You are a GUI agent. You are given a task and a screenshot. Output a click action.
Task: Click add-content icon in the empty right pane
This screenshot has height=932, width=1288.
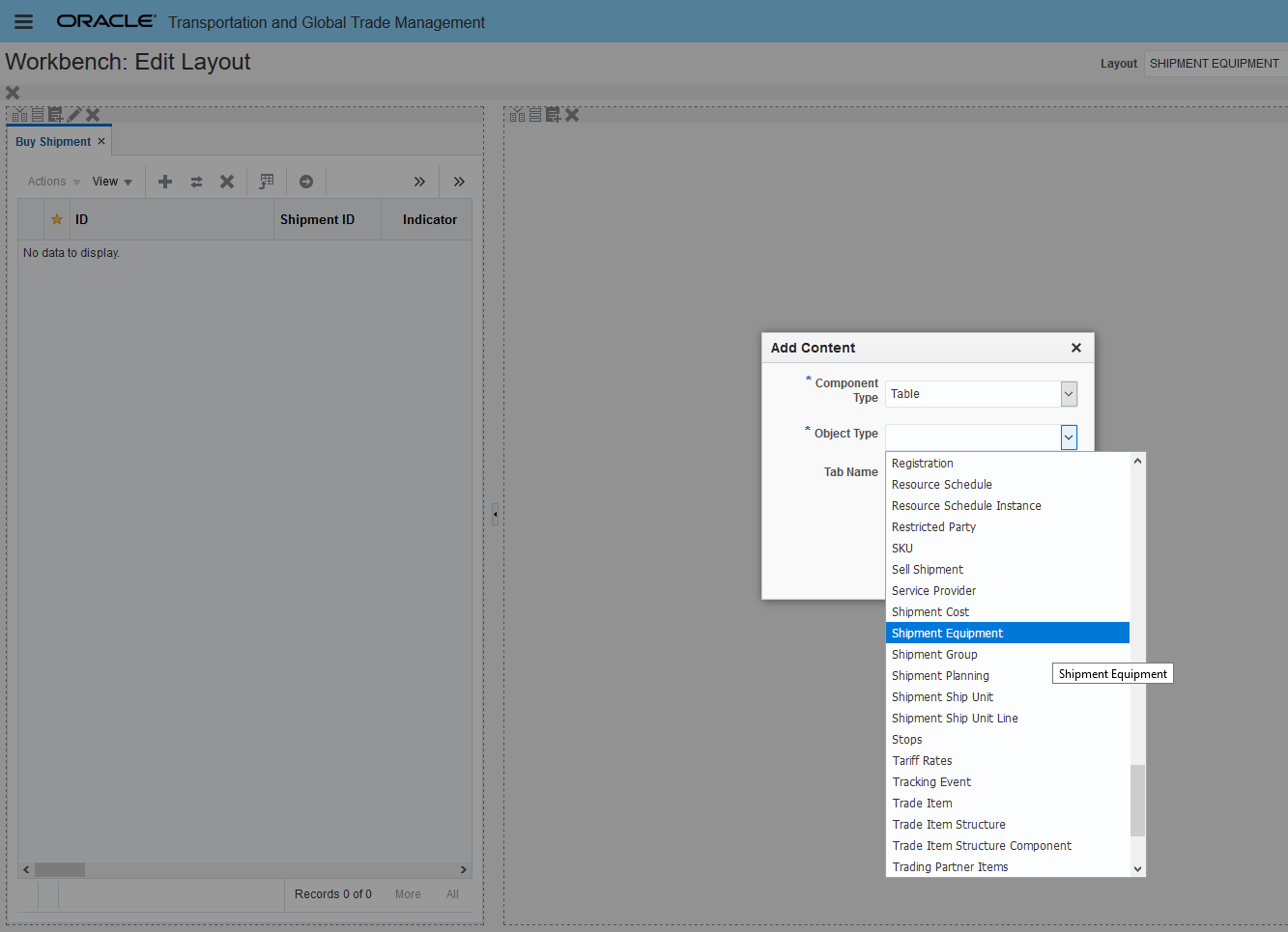[x=553, y=115]
